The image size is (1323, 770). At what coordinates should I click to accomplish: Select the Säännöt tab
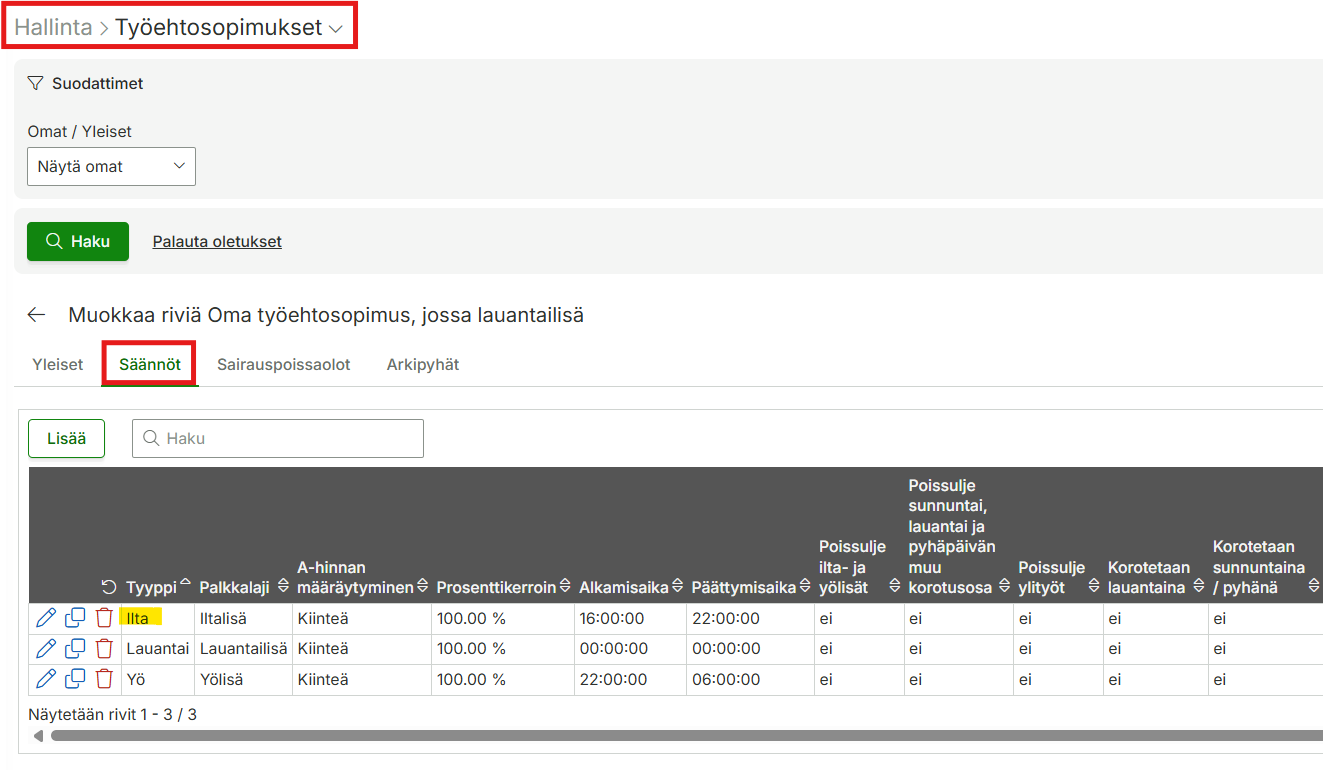coord(150,364)
